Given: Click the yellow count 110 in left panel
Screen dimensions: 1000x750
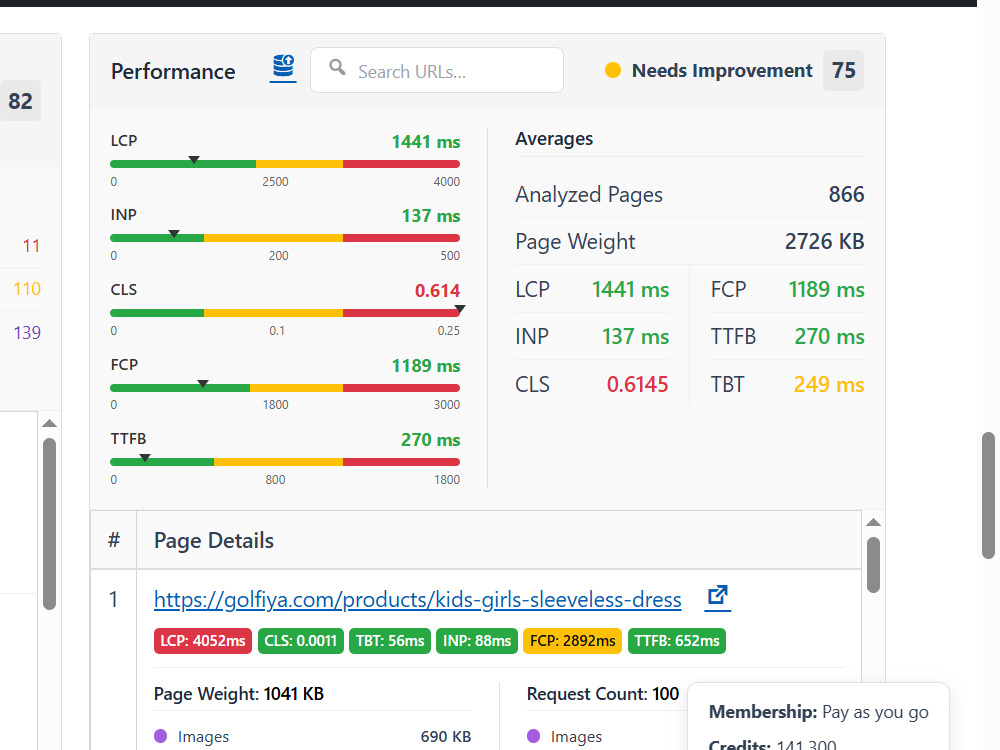Looking at the screenshot, I should pyautogui.click(x=27, y=289).
